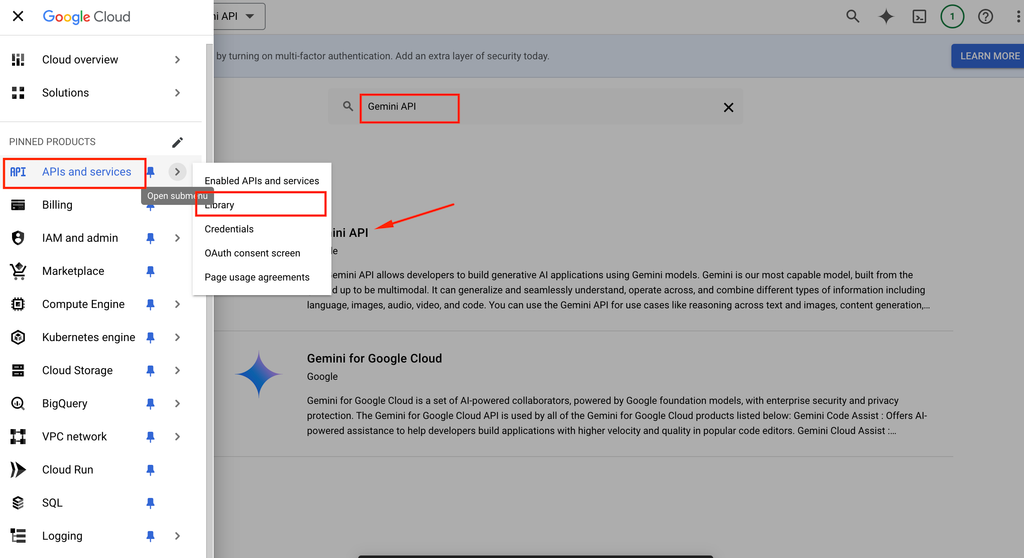
Task: Clear the Gemini API search text
Action: 728,107
